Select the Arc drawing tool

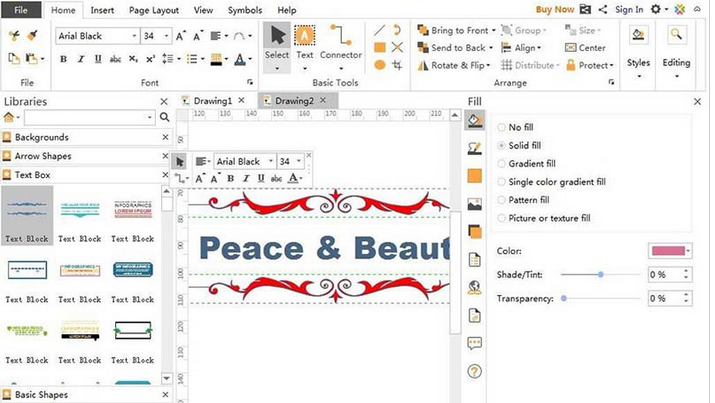(x=397, y=30)
